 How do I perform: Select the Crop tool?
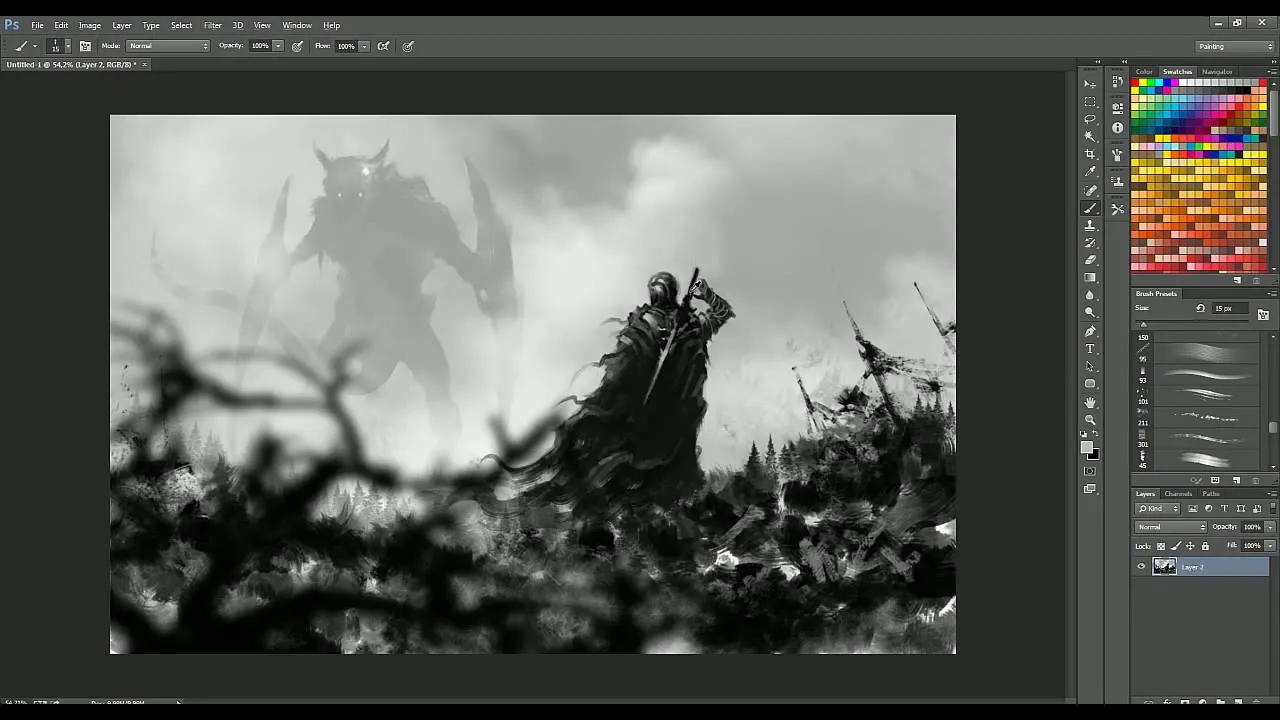(x=1090, y=154)
